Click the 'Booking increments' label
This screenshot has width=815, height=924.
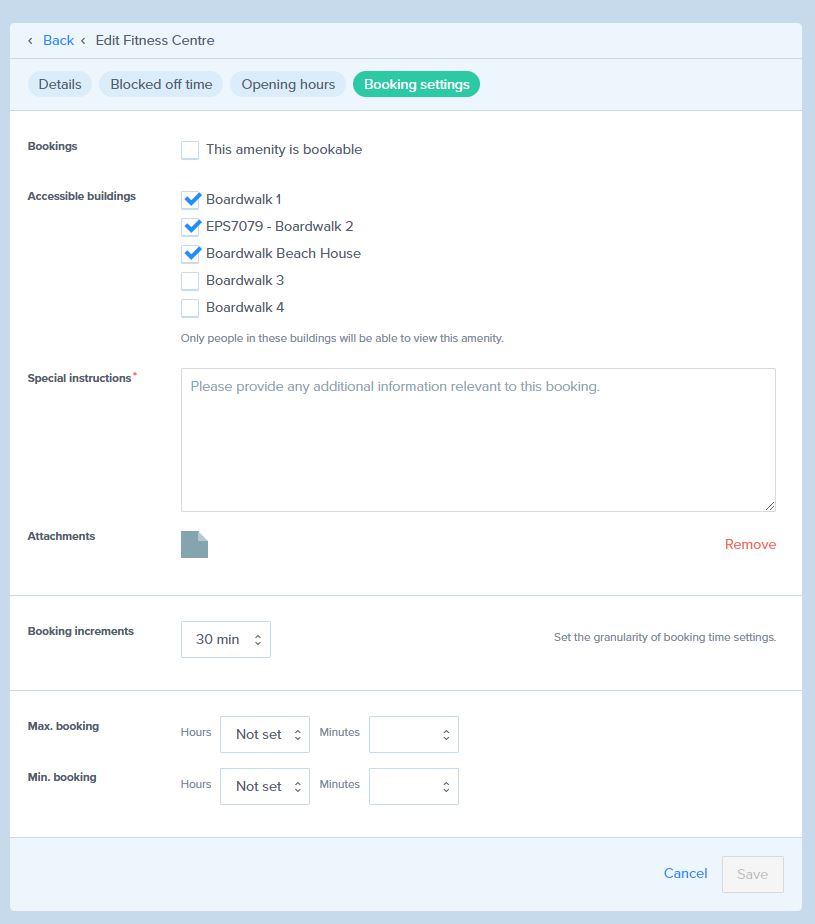(x=81, y=631)
